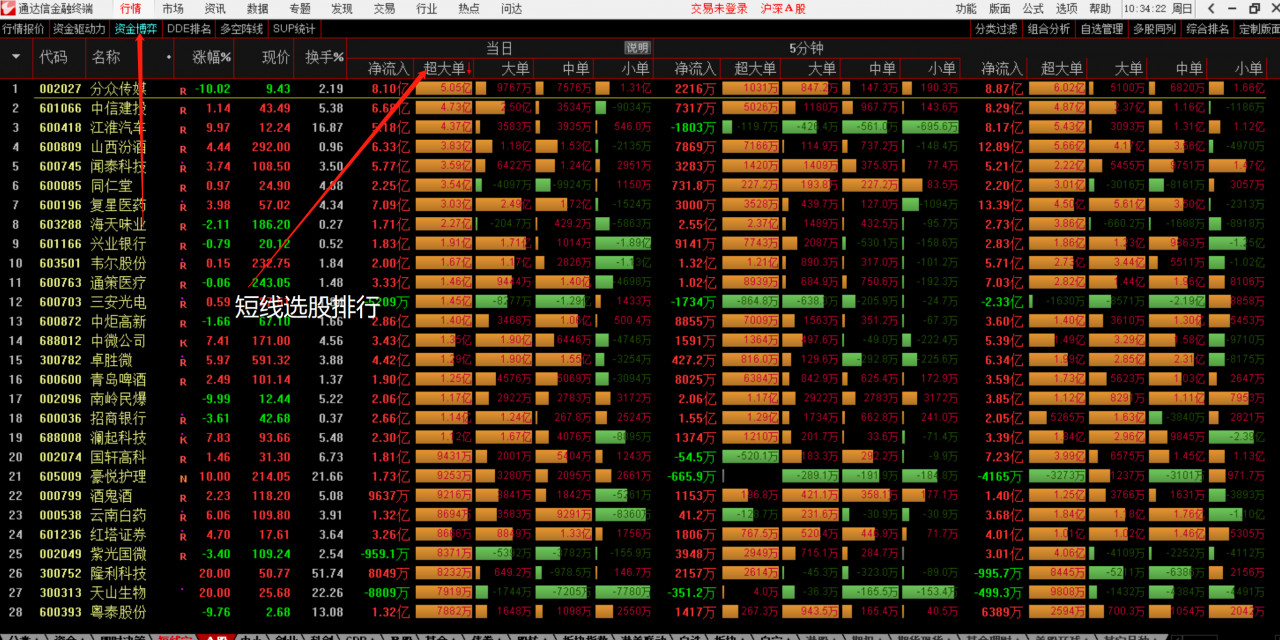The height and width of the screenshot is (640, 1280).
Task: Click the R margin marker on 中信建投 row
Action: pyautogui.click(x=183, y=109)
